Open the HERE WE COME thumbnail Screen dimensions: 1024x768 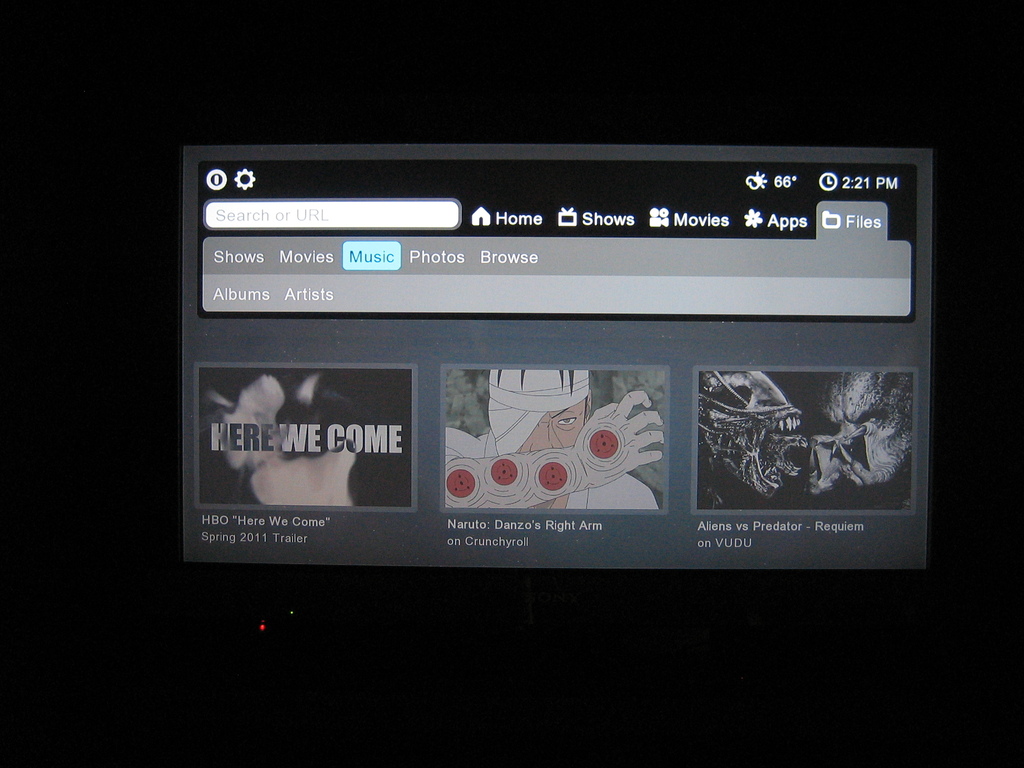[x=306, y=437]
